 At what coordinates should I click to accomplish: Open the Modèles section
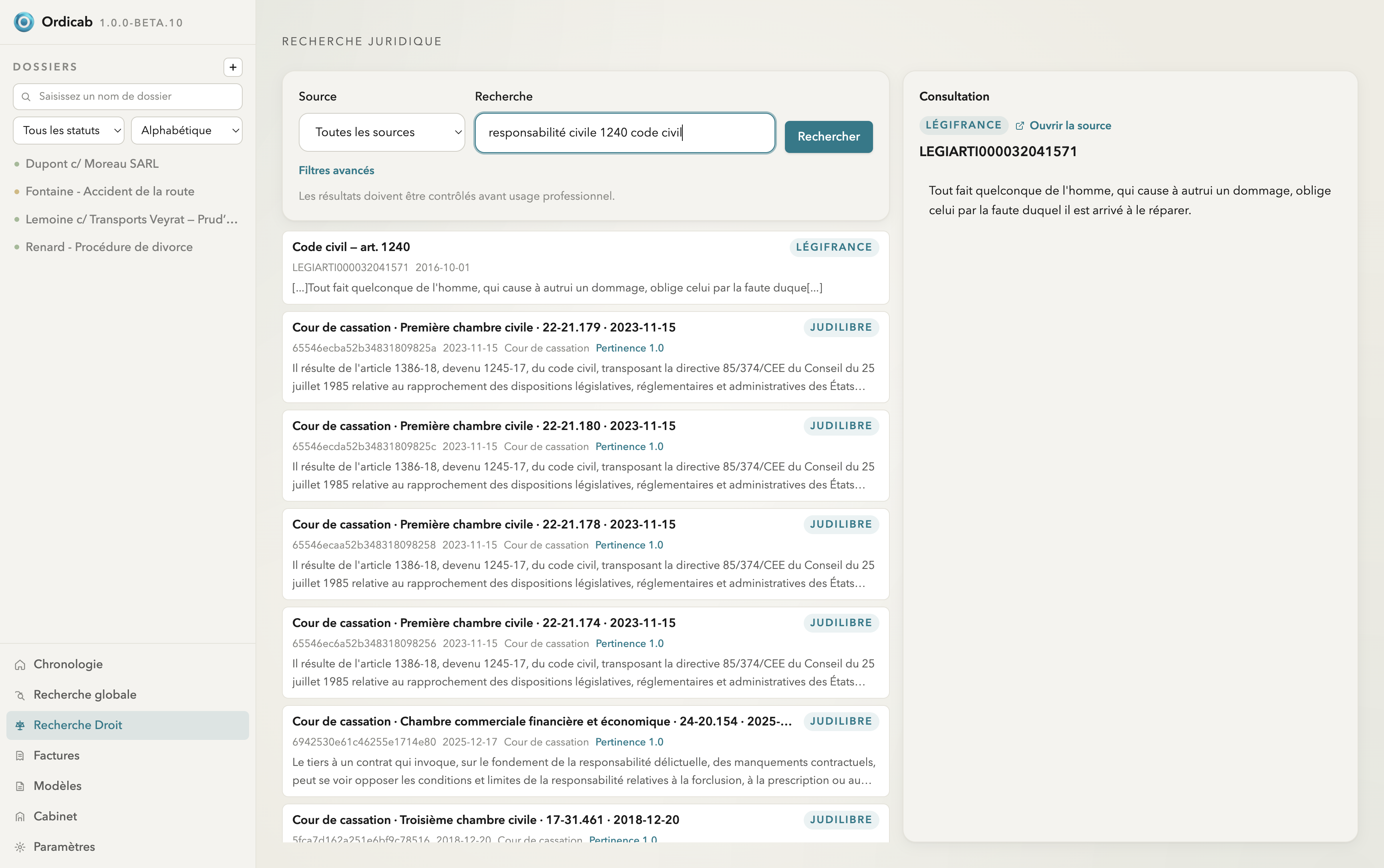(x=127, y=786)
